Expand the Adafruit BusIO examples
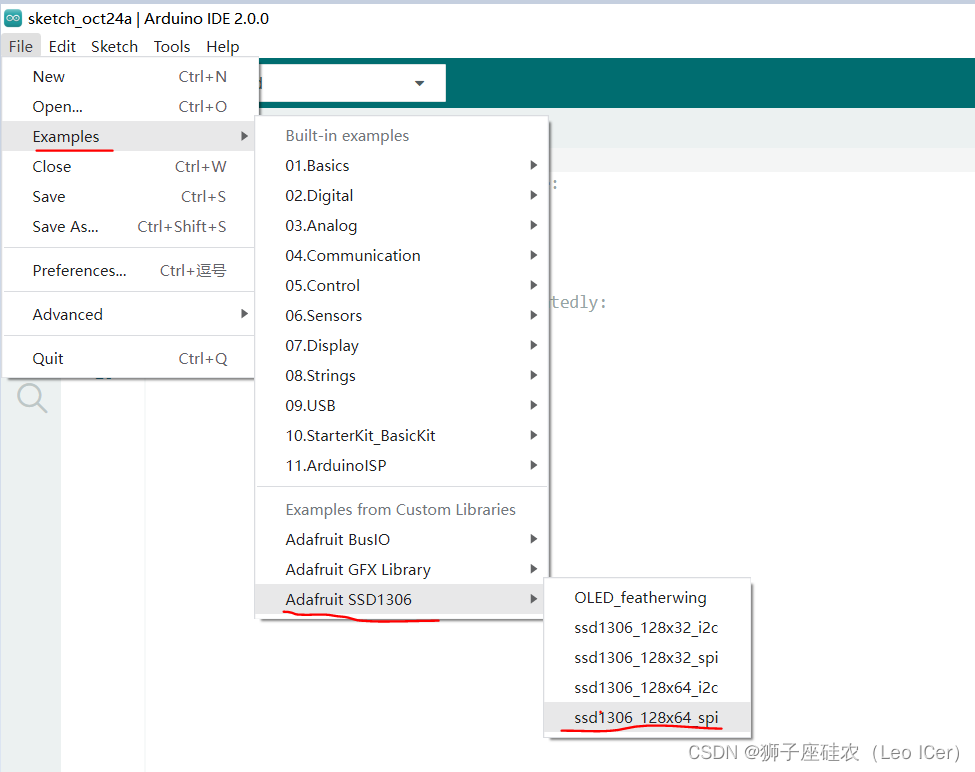Viewport: 975px width, 772px height. pos(402,539)
